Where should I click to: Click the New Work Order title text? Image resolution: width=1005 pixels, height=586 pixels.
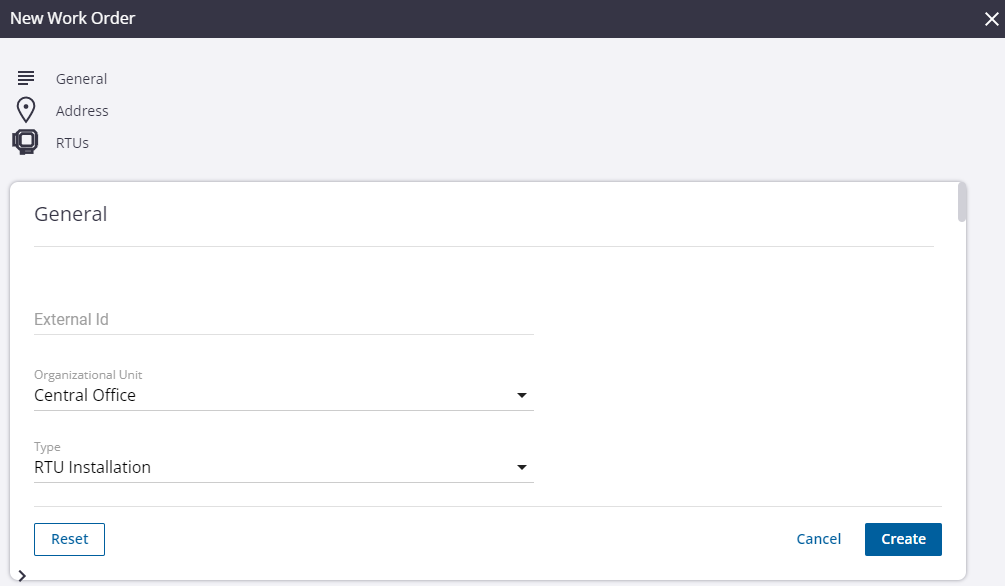point(72,18)
